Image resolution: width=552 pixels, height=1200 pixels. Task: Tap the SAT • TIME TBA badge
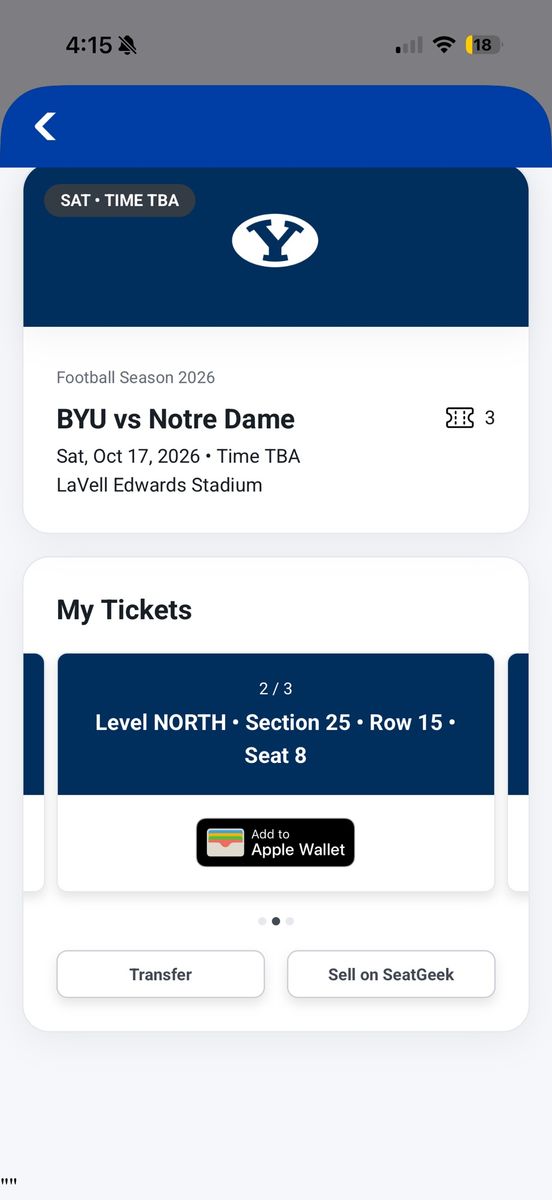coord(120,200)
